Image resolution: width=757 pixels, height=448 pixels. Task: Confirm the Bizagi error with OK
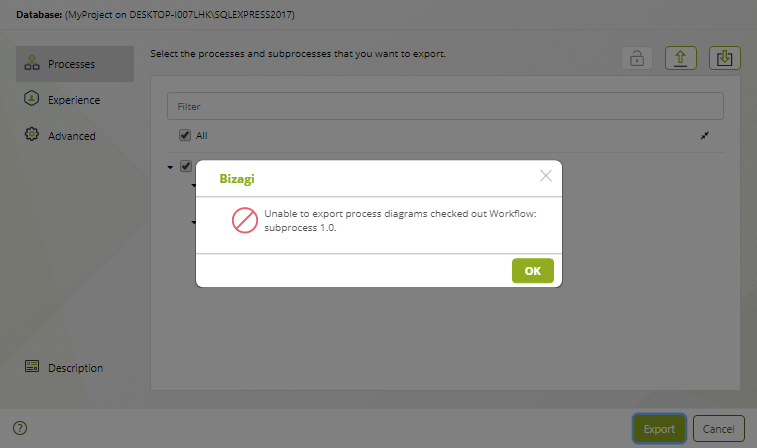pyautogui.click(x=533, y=271)
